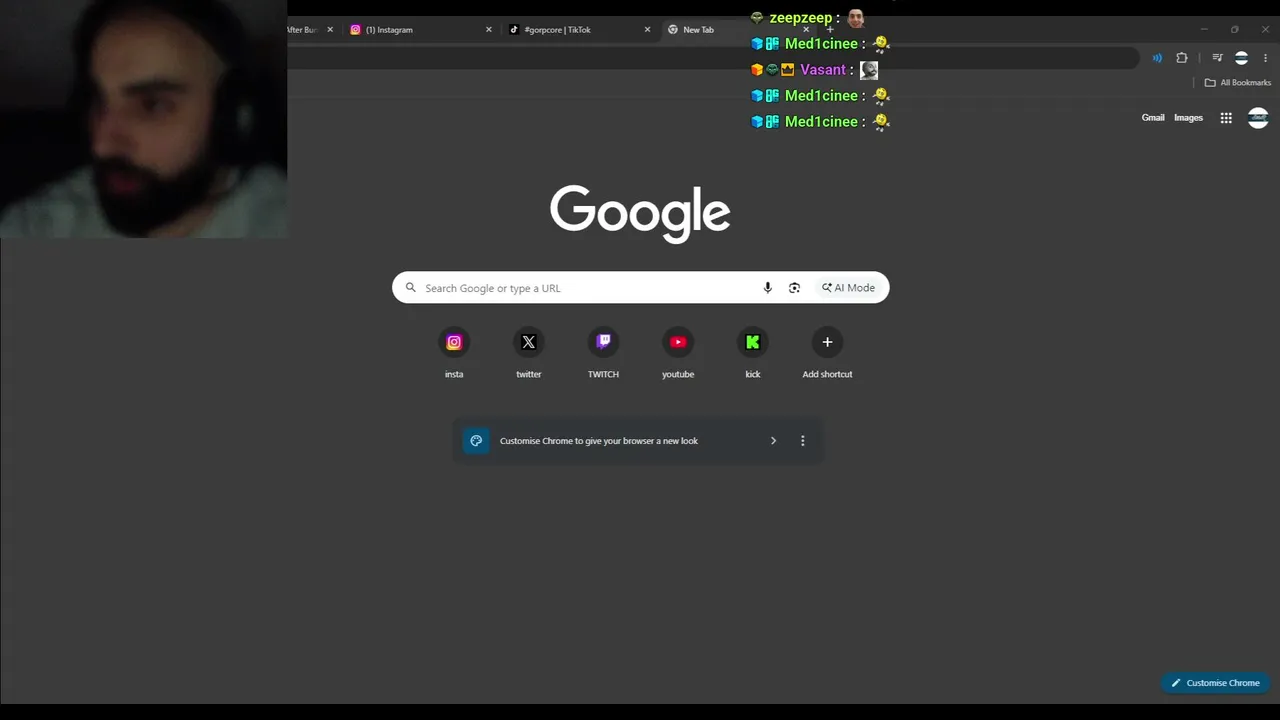This screenshot has width=1280, height=720.
Task: Open the Extensions puzzle icon
Action: point(1182,58)
